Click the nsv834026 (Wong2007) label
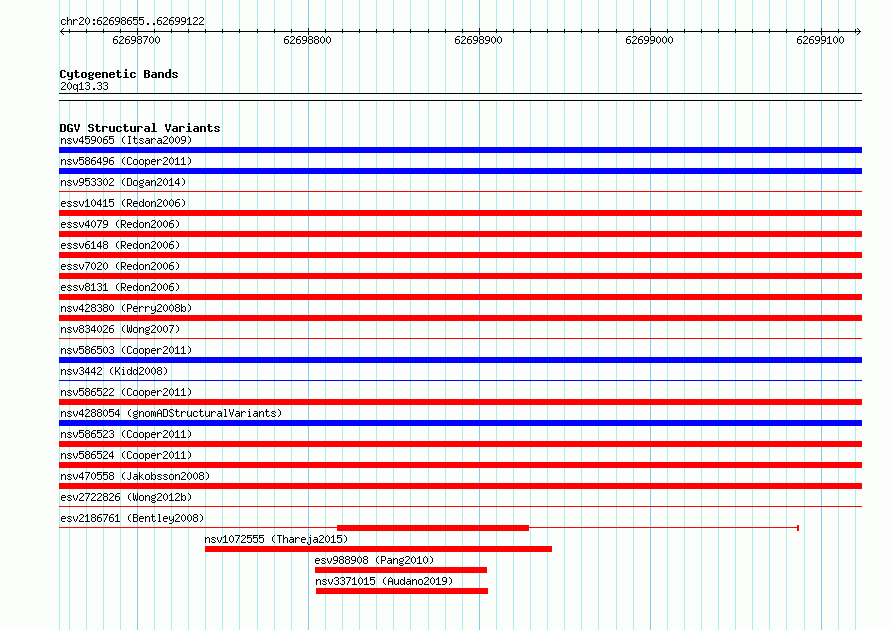Screen dimensions: 890x630 (120, 329)
